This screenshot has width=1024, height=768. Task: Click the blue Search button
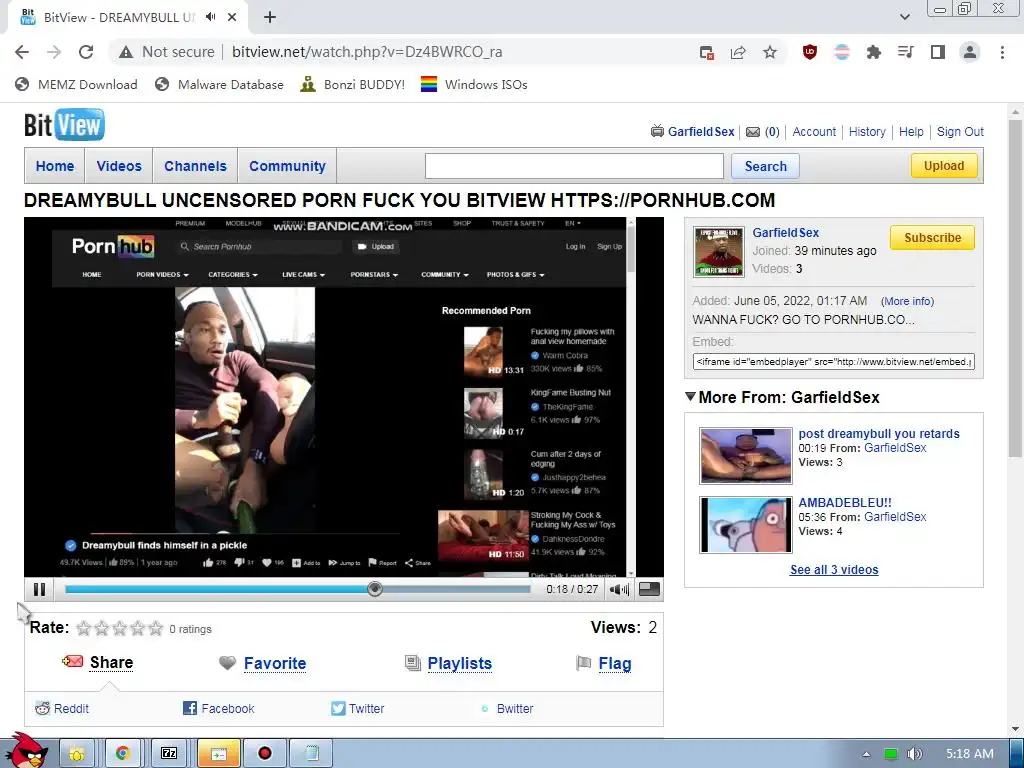click(x=765, y=166)
